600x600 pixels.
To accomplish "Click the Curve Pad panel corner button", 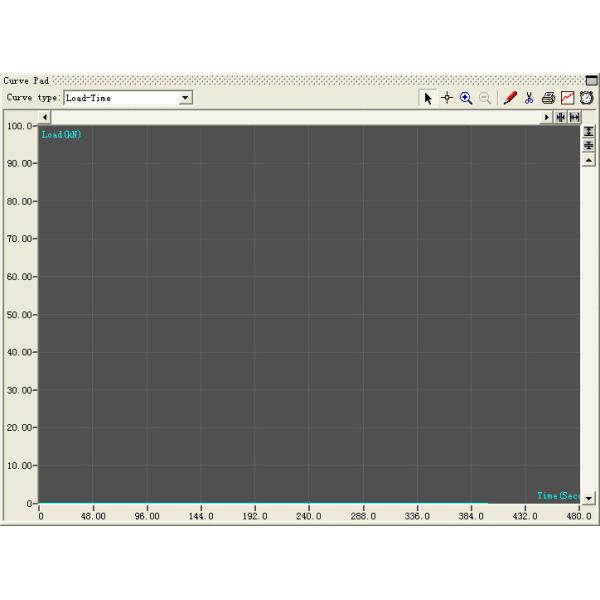I will click(591, 80).
